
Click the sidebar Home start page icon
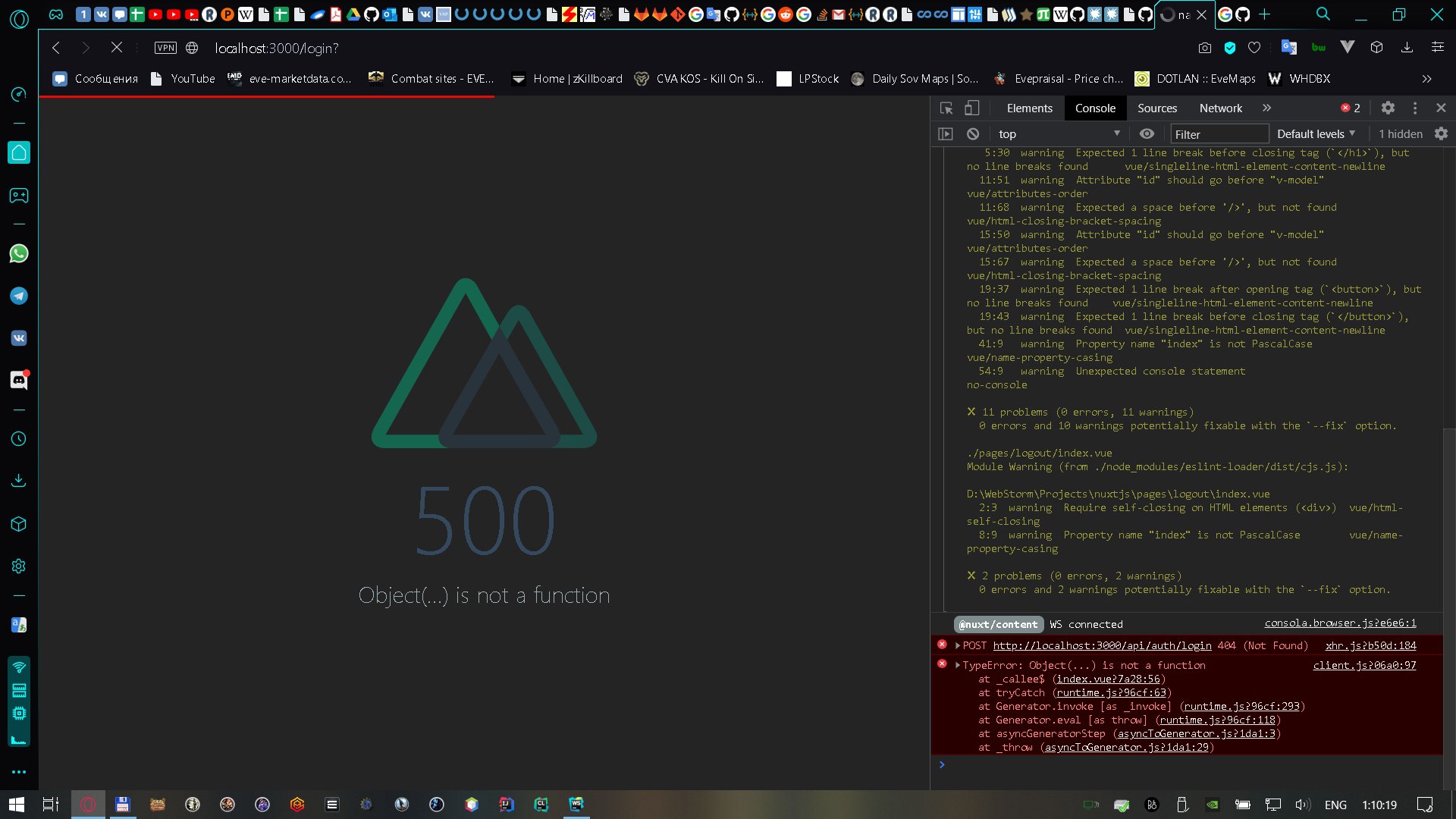click(19, 152)
